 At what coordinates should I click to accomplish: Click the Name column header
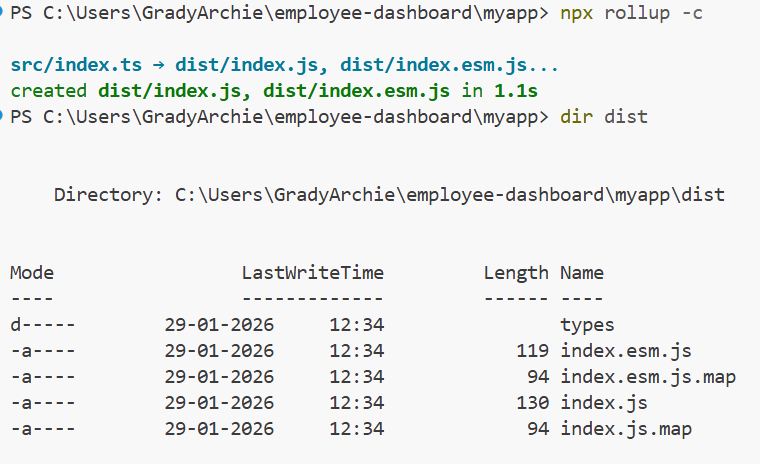581,273
